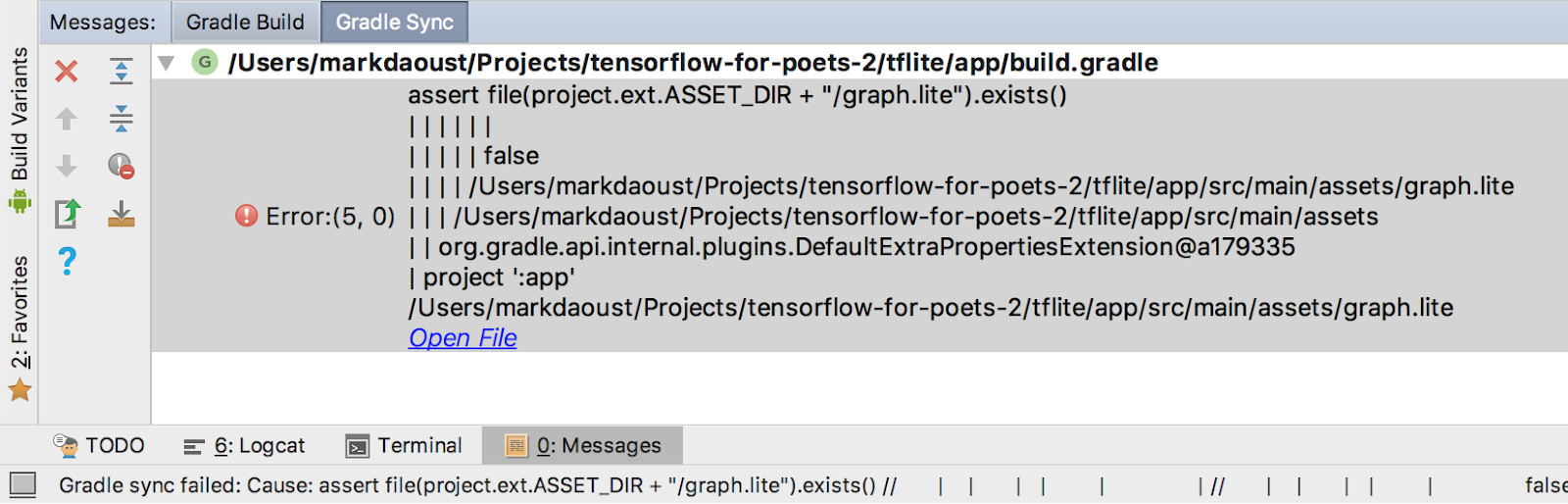Toggle the autoscroll to source icon
The width and height of the screenshot is (1568, 504).
pyautogui.click(x=121, y=213)
